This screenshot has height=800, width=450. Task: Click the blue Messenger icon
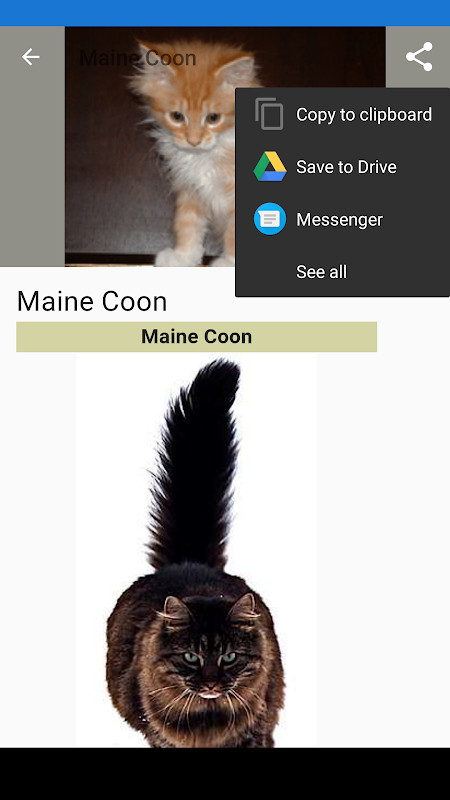[270, 219]
